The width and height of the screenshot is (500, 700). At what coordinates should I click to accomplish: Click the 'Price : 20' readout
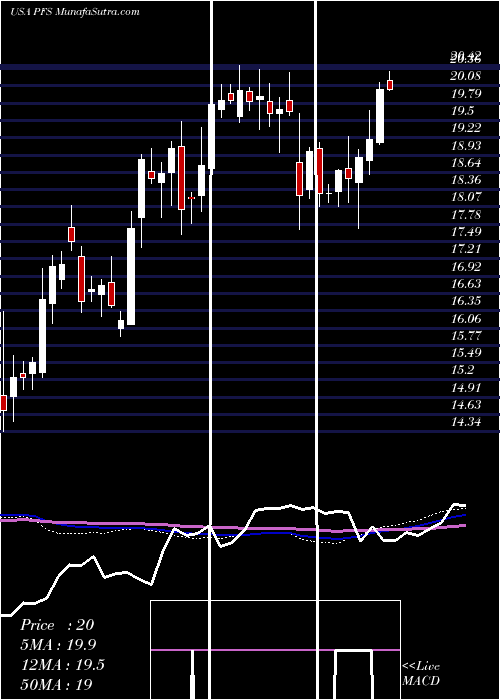click(x=57, y=625)
